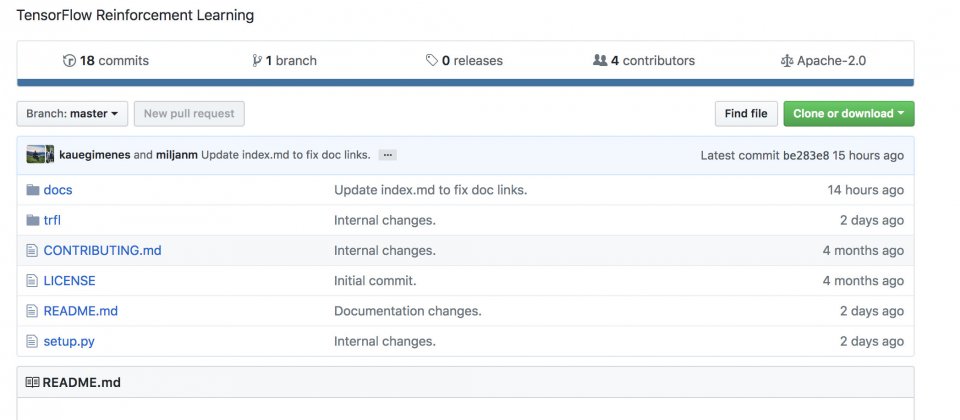
Task: Open the Branch: master dropdown
Action: (72, 114)
